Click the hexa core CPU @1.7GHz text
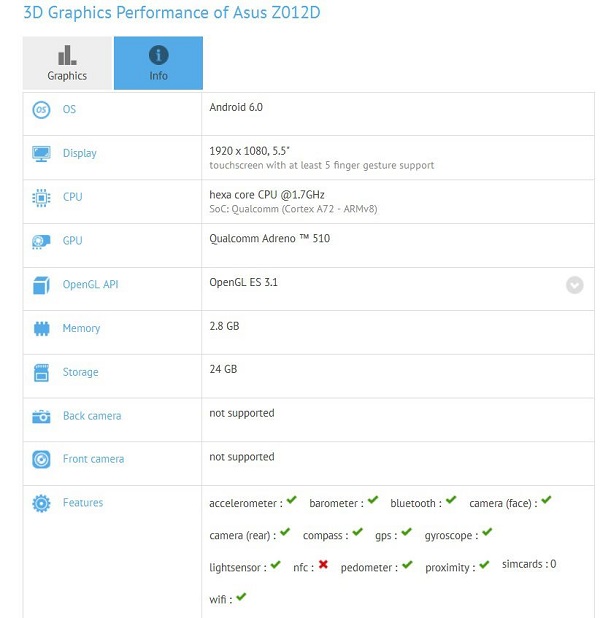The height and width of the screenshot is (618, 600). pyautogui.click(x=267, y=195)
